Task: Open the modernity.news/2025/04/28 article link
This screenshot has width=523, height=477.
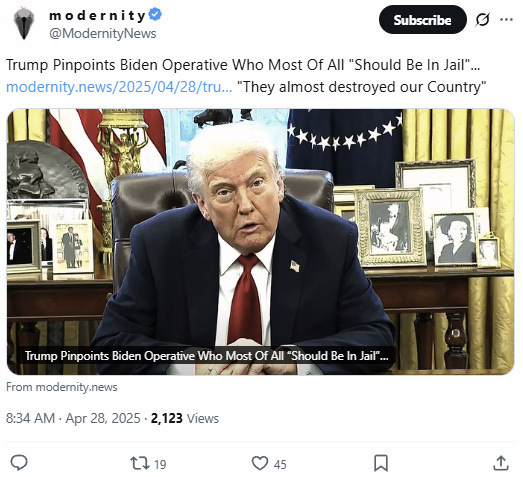Action: 119,87
